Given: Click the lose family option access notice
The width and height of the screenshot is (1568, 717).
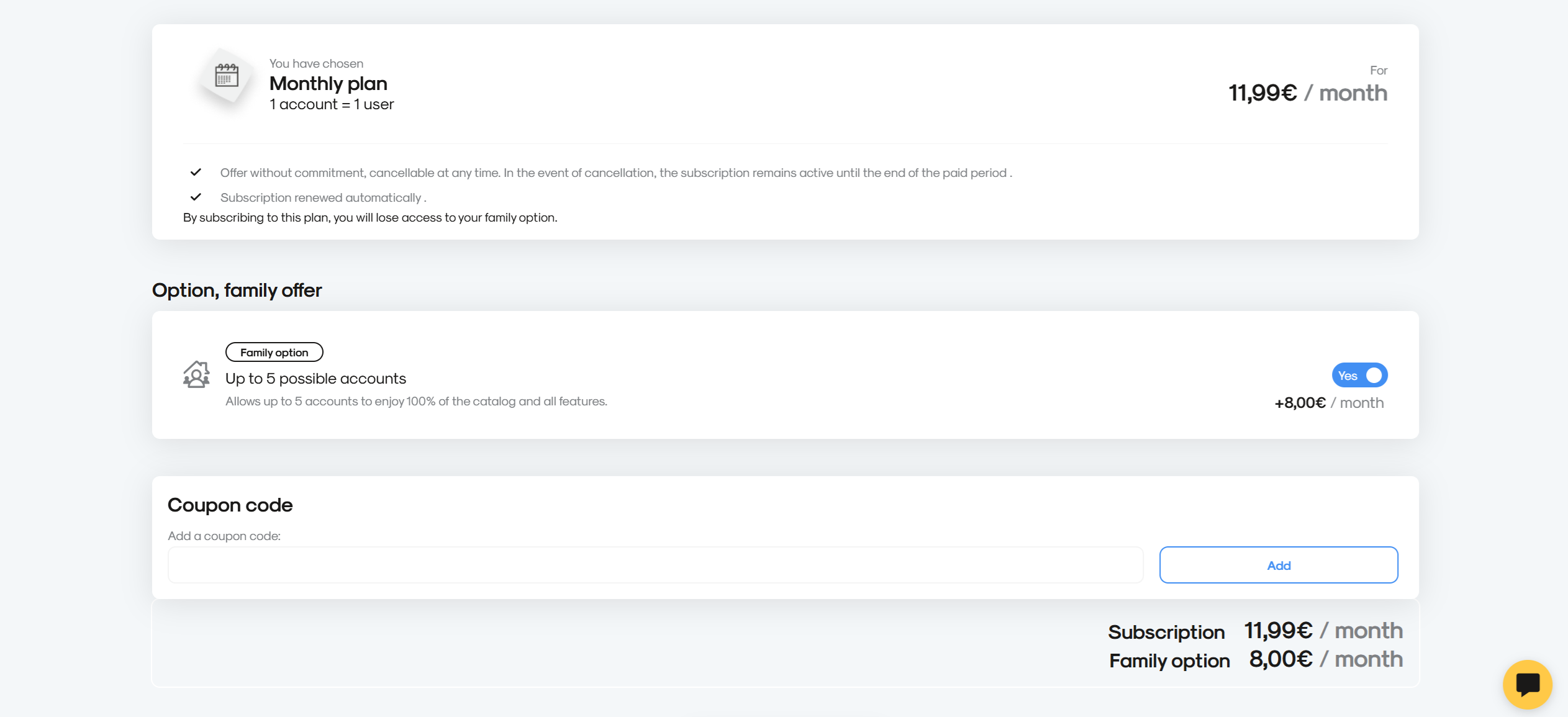Looking at the screenshot, I should point(370,217).
